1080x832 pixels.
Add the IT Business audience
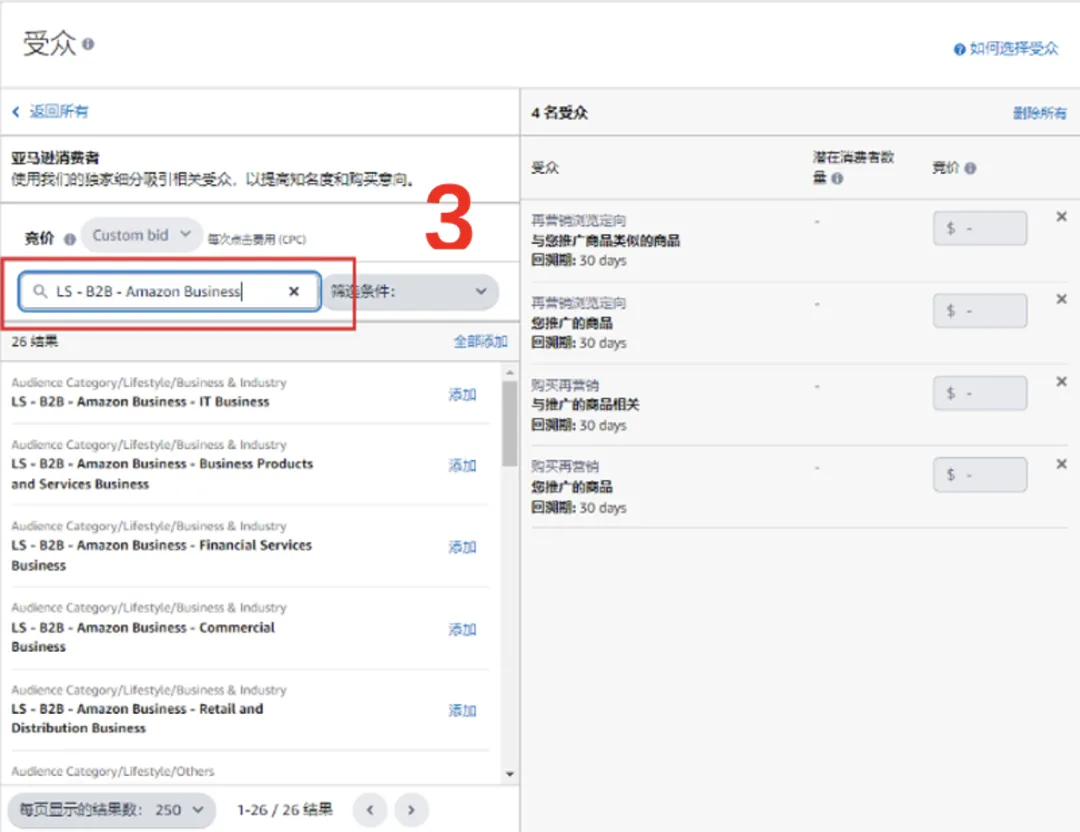462,394
